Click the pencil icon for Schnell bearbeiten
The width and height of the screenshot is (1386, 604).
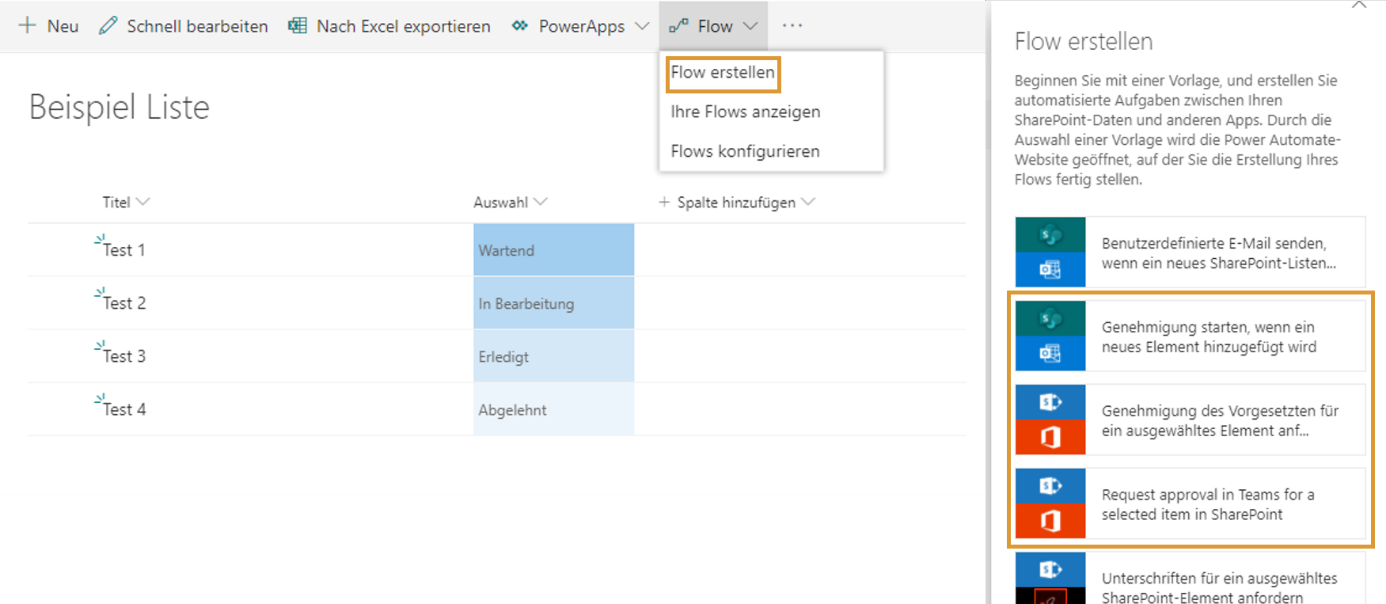point(108,26)
